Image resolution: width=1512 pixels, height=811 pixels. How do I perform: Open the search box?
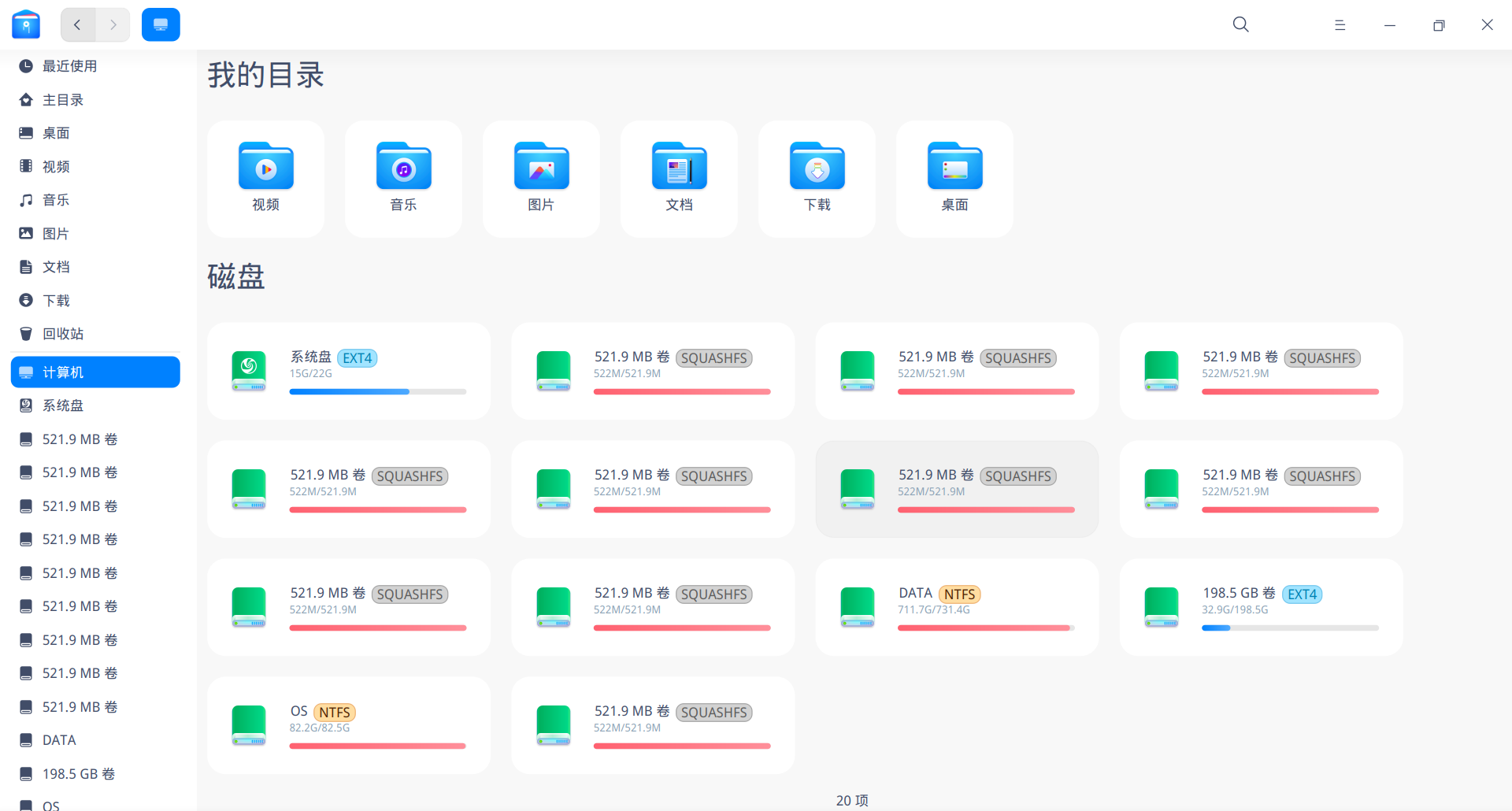coord(1241,25)
